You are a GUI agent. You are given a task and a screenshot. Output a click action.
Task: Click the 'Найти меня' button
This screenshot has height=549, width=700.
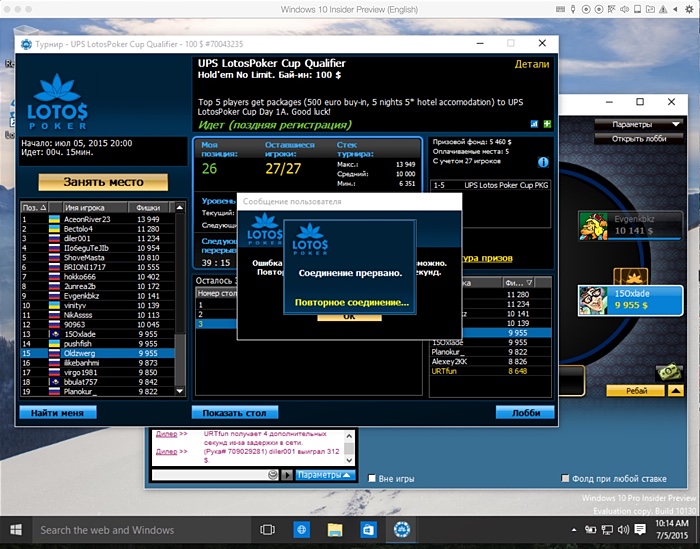(58, 412)
